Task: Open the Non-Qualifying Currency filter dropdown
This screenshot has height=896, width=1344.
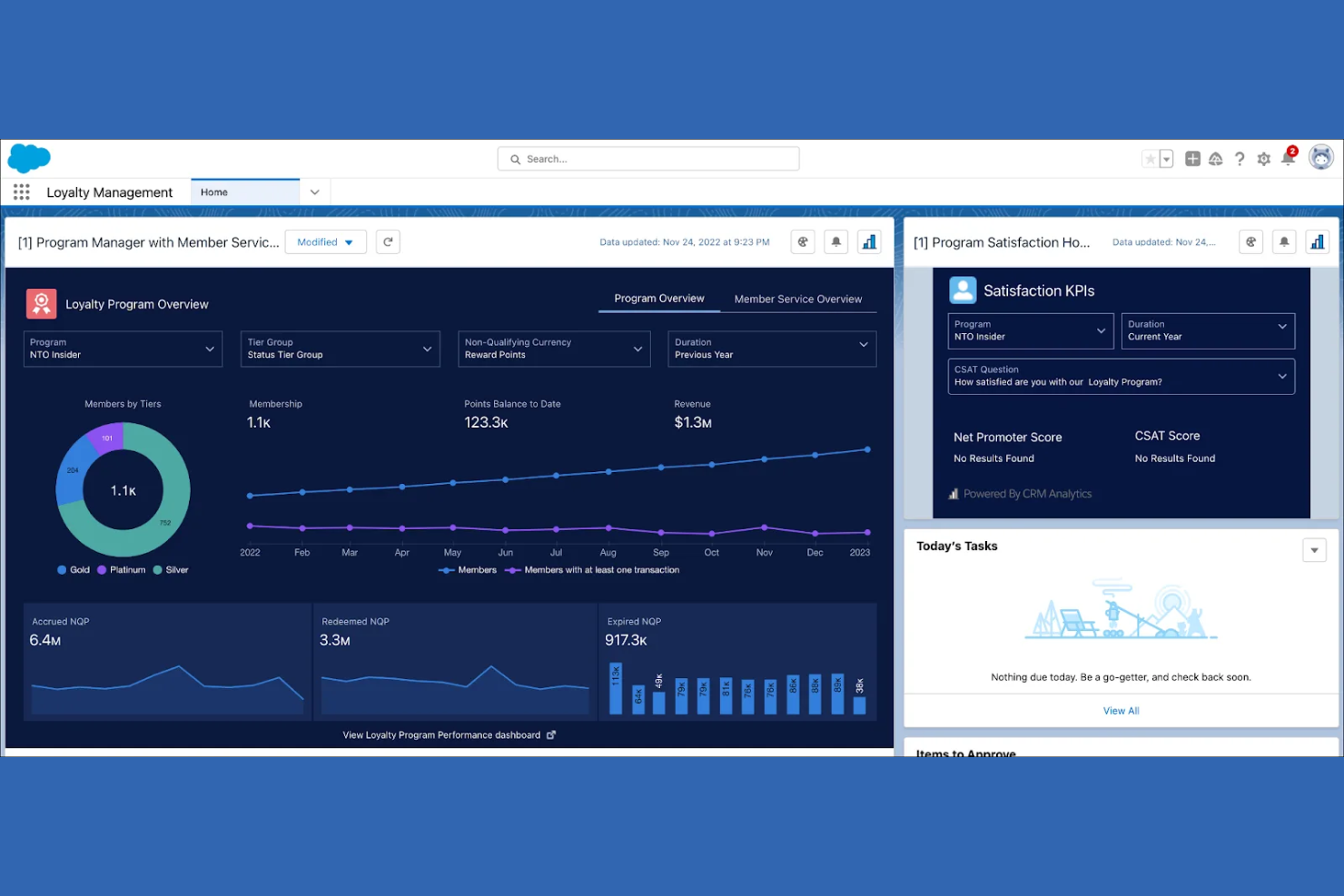Action: point(554,349)
